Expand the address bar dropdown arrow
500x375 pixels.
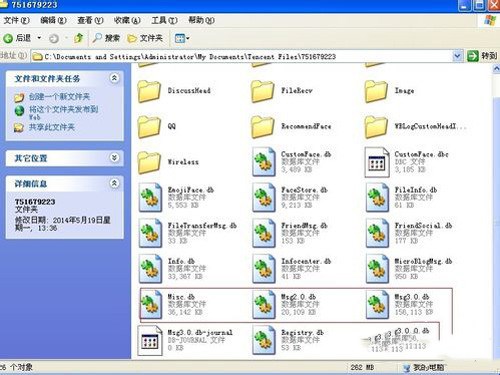[457, 56]
